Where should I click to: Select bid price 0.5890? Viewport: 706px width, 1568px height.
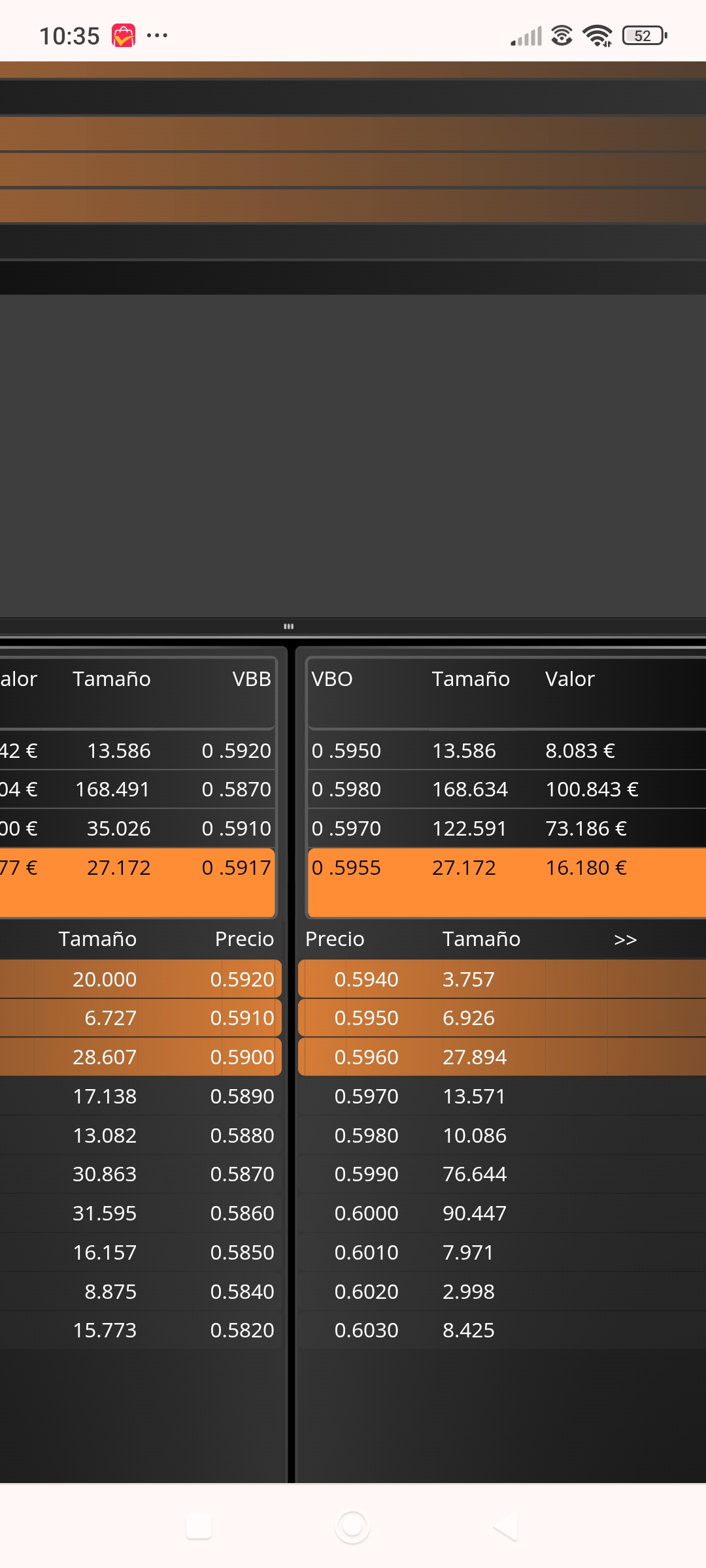(x=243, y=1096)
